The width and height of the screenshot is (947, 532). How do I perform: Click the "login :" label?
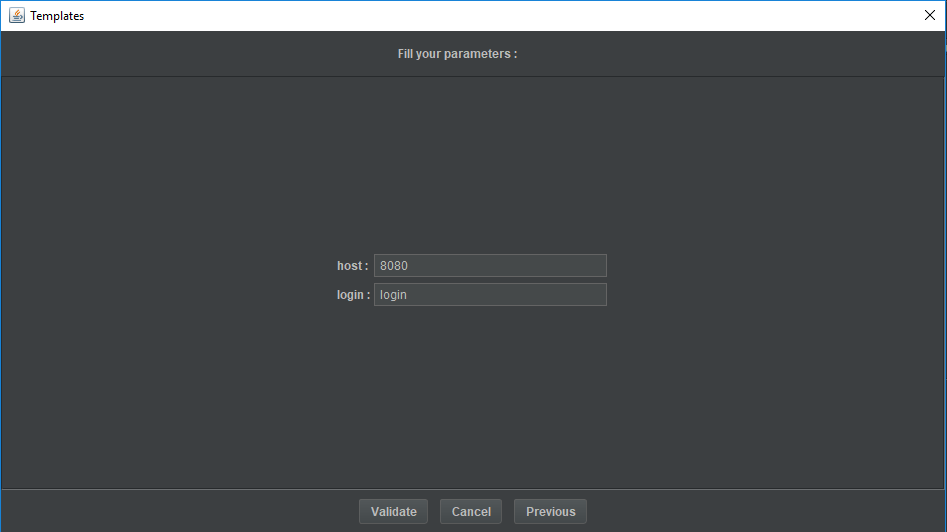[x=353, y=295]
